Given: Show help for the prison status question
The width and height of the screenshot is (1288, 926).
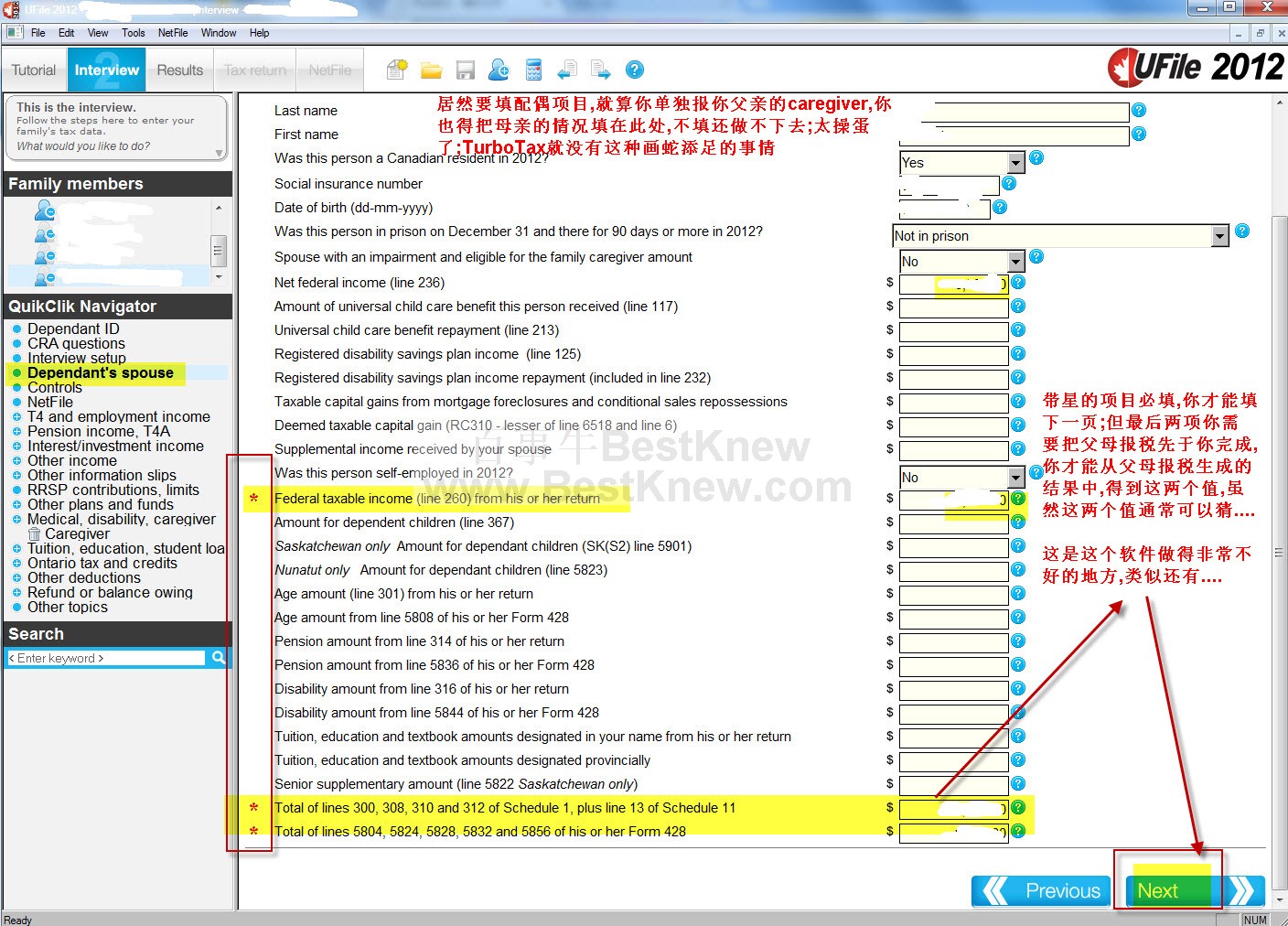Looking at the screenshot, I should click(x=1242, y=231).
